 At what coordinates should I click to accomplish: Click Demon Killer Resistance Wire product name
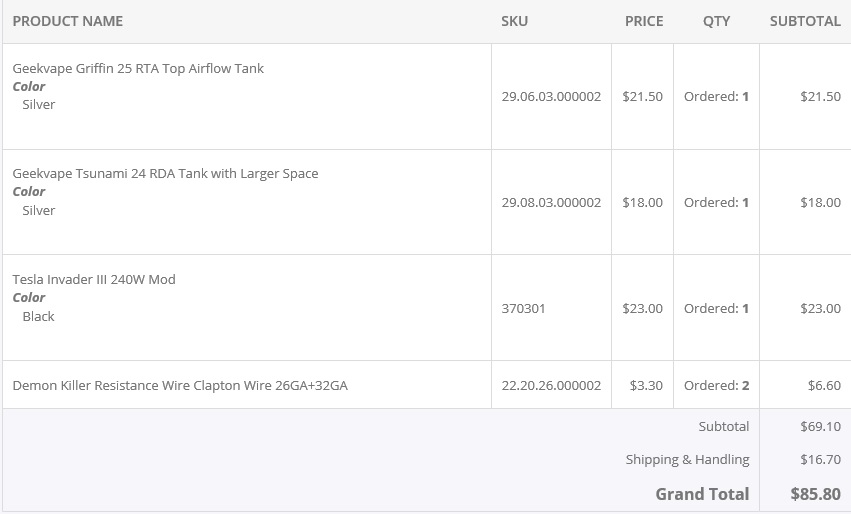pos(180,385)
